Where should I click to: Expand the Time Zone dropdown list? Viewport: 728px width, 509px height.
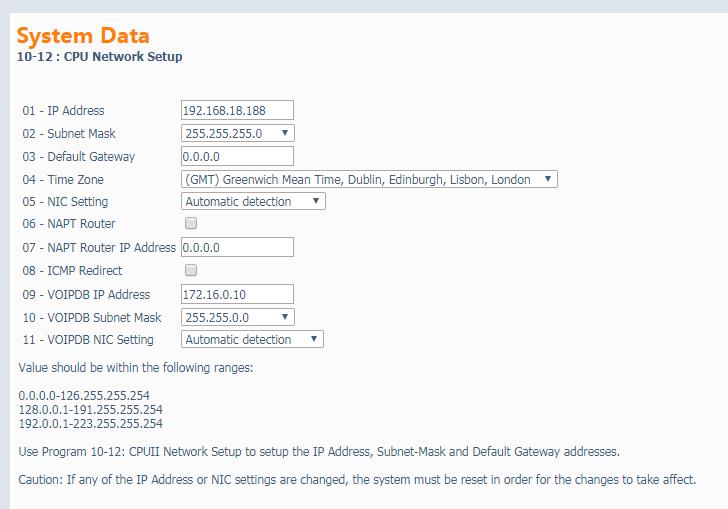coord(369,179)
